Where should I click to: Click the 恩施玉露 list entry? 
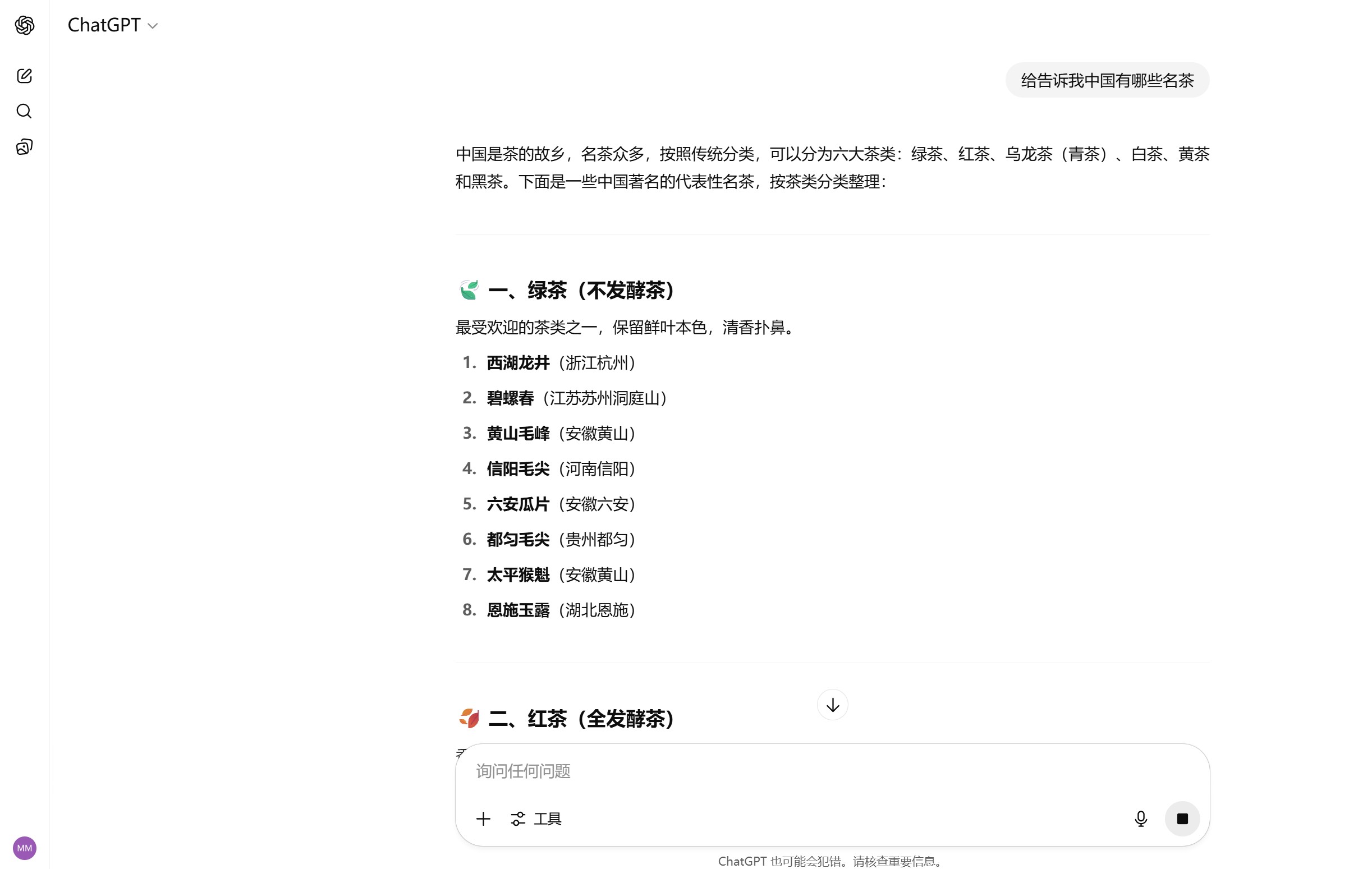click(518, 610)
